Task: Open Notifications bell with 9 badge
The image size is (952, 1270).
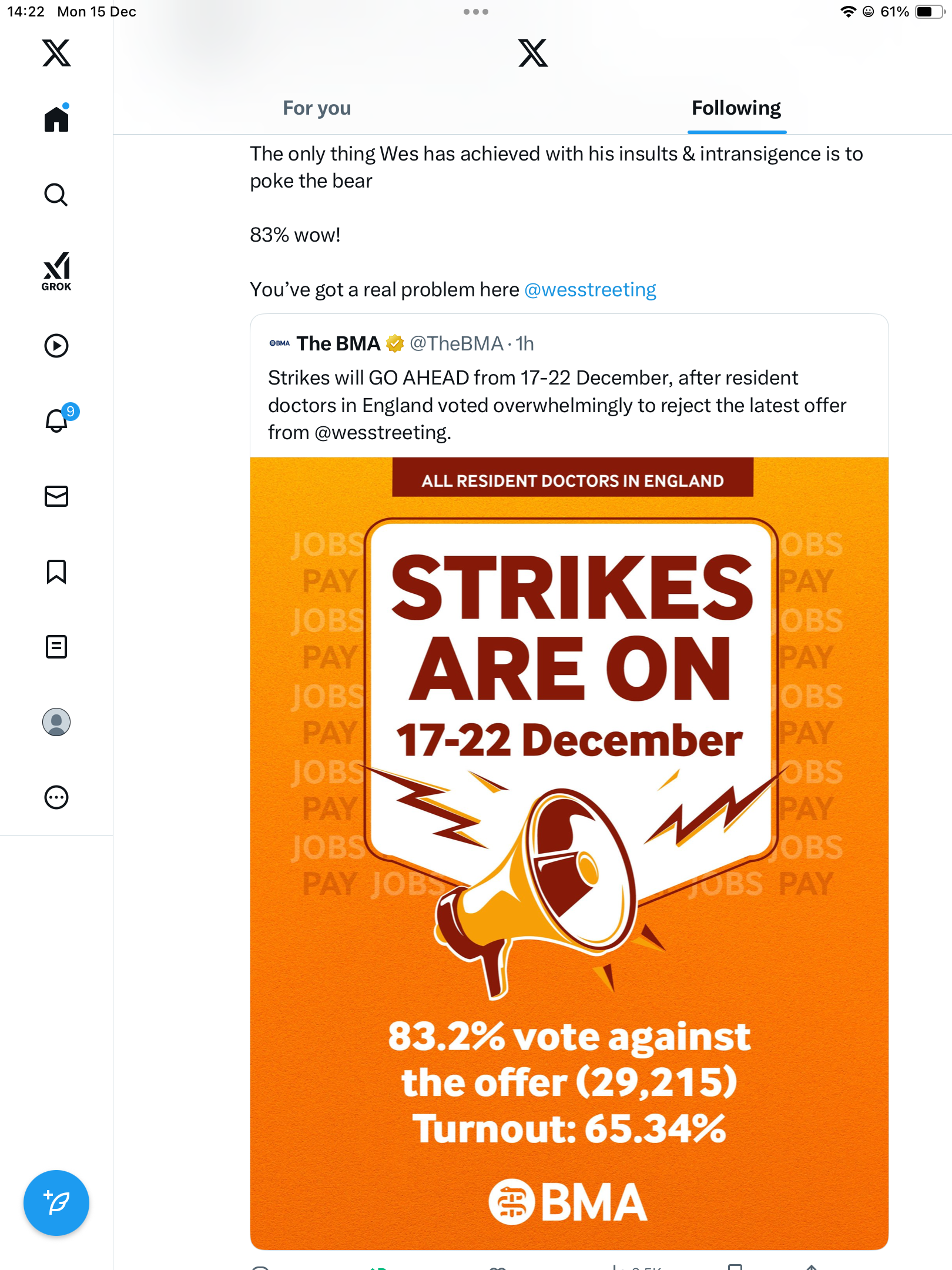Action: (x=58, y=420)
